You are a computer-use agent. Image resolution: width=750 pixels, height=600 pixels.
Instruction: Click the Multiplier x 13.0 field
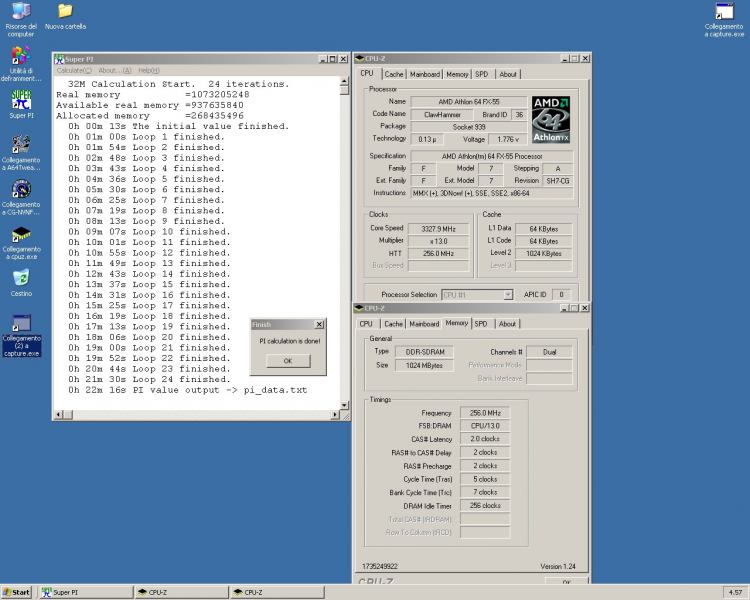tap(438, 241)
